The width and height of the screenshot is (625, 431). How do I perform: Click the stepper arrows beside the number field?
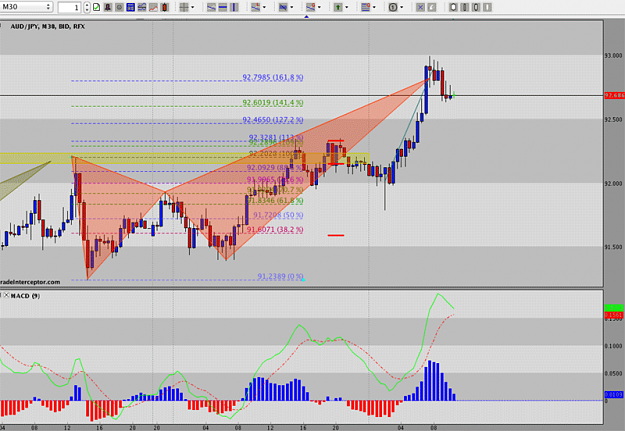click(86, 7)
